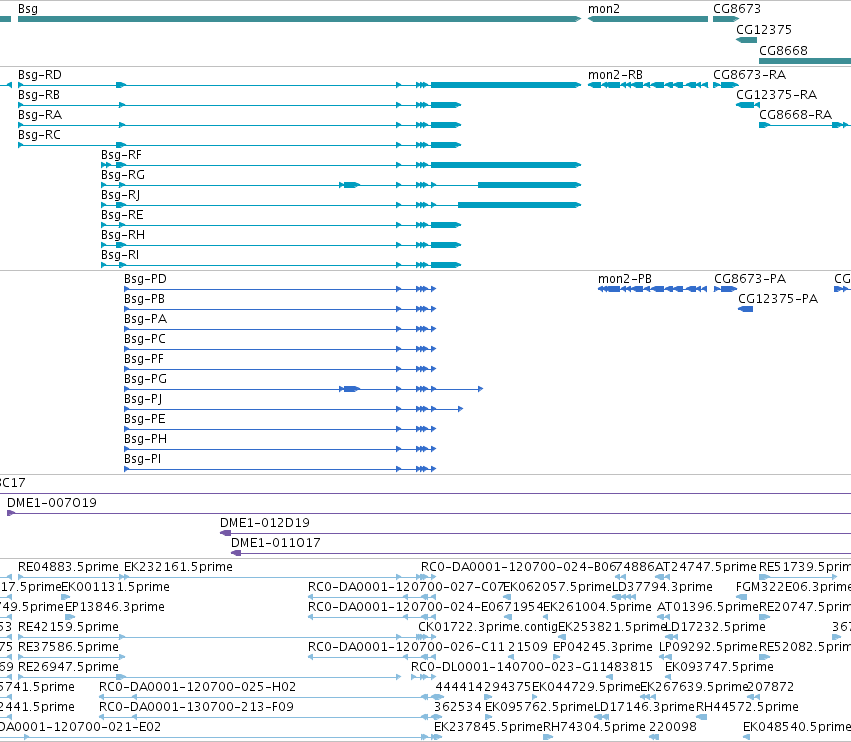Open the Bsg-RG transcript label
The height and width of the screenshot is (742, 851).
coord(123,175)
